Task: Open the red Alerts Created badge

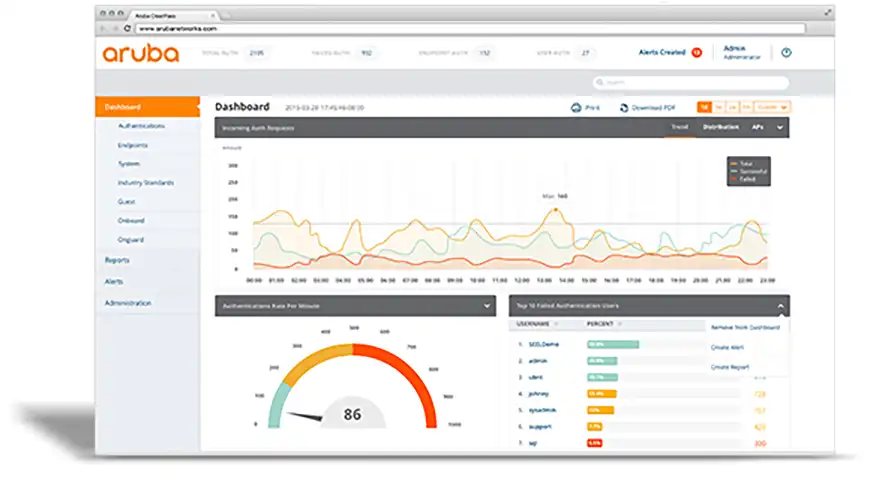Action: [x=696, y=52]
